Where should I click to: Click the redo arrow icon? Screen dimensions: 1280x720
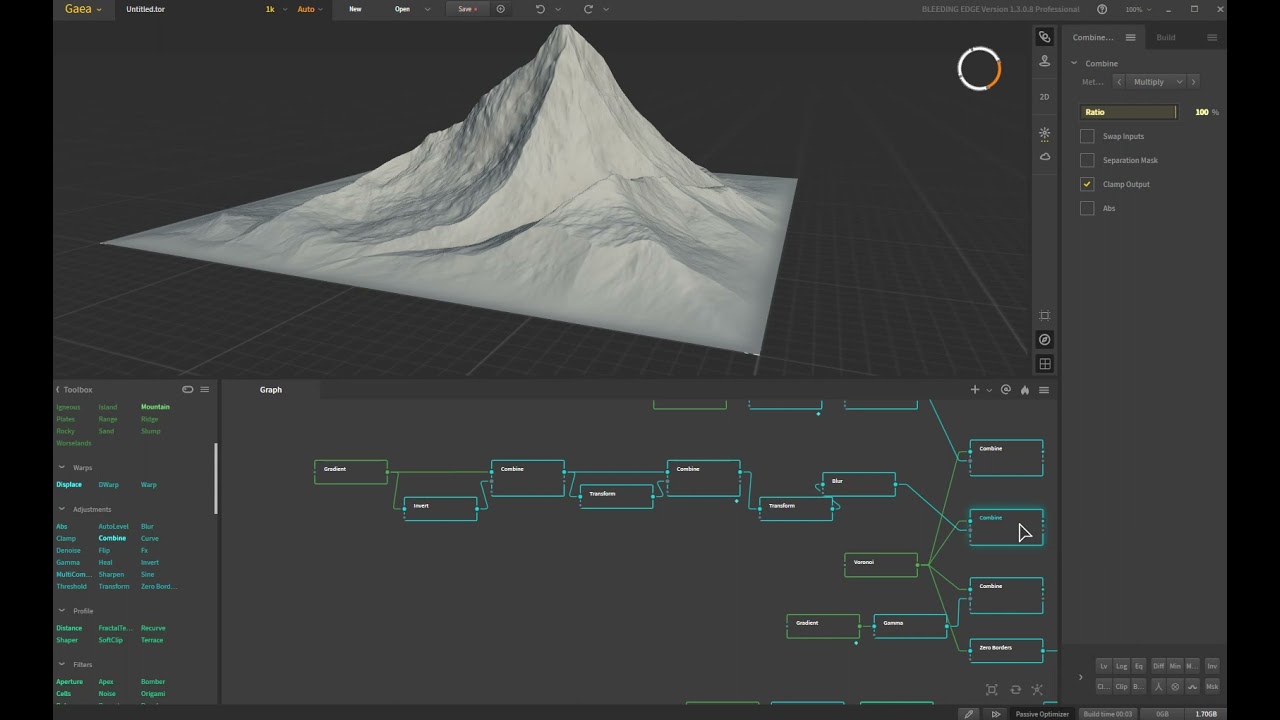pos(588,9)
